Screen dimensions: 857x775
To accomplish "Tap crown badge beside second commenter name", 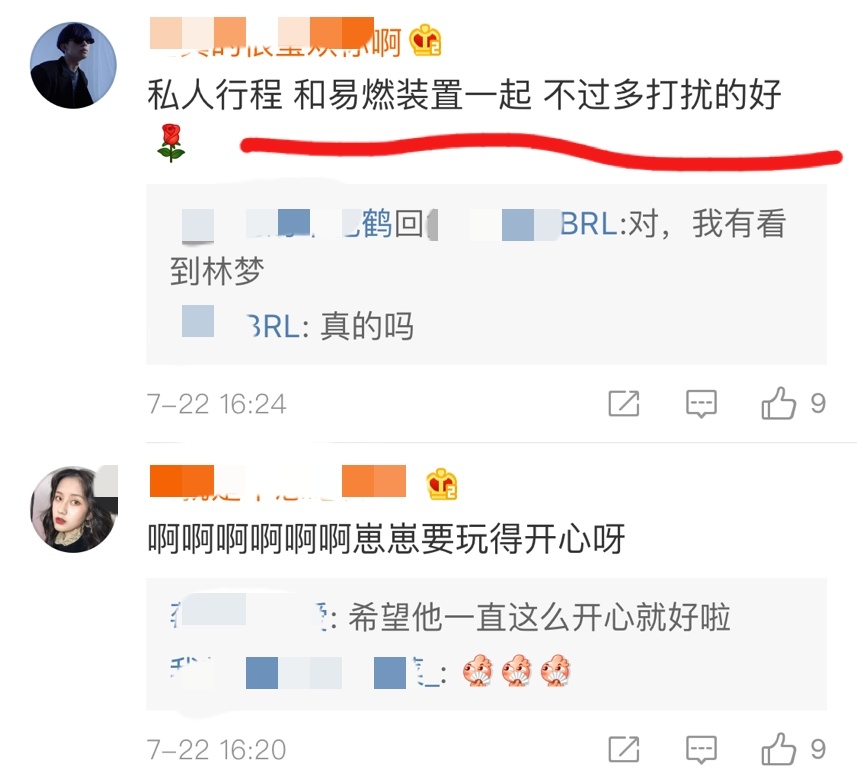I will click(442, 484).
